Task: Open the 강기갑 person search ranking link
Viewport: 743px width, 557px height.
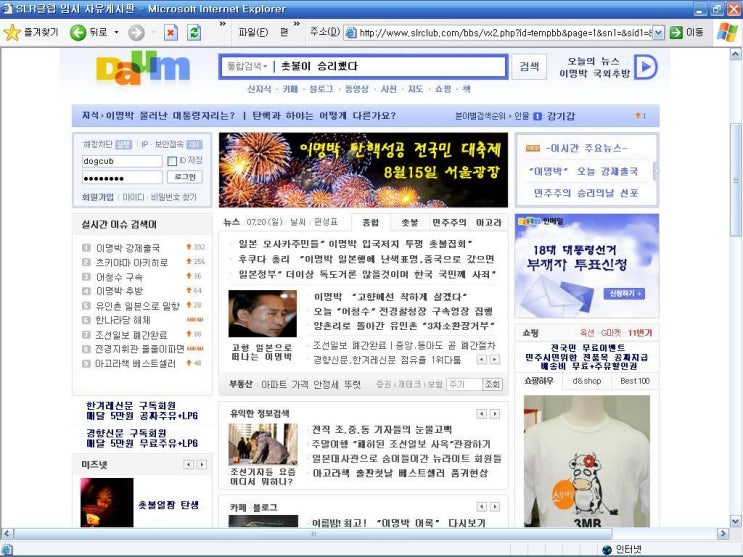Action: (x=561, y=116)
